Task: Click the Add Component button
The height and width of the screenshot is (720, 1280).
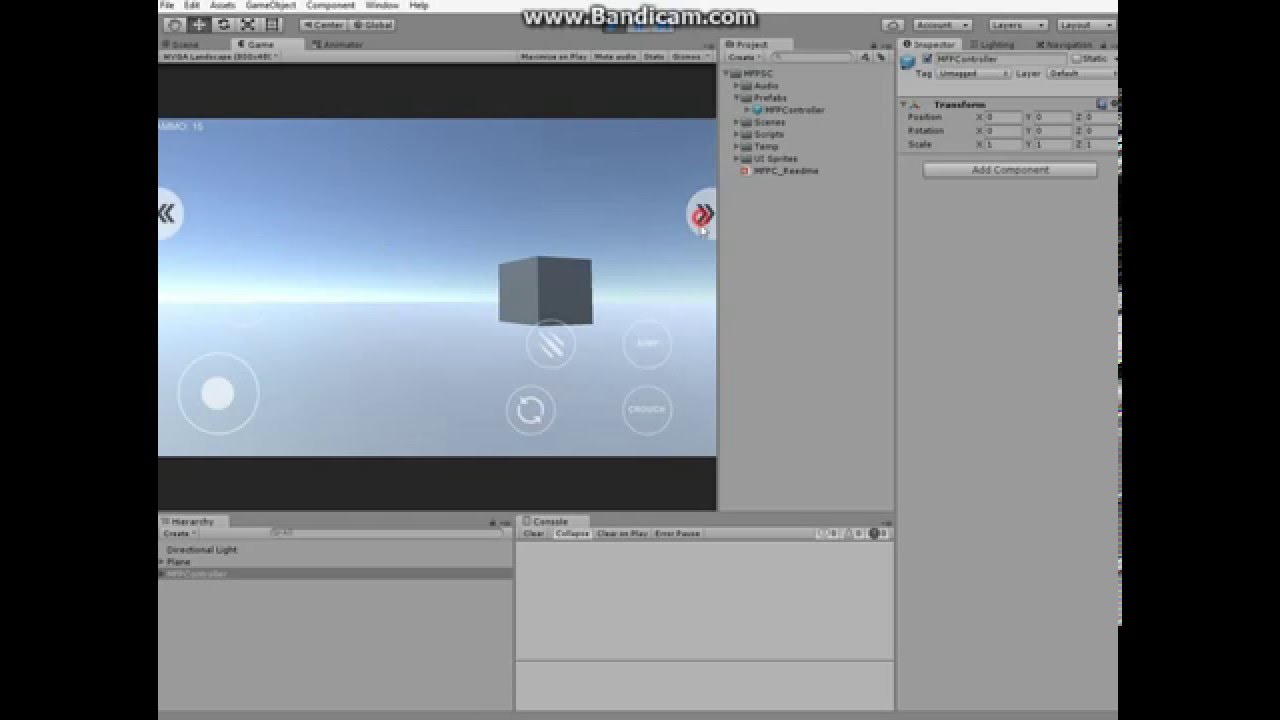Action: point(1010,170)
